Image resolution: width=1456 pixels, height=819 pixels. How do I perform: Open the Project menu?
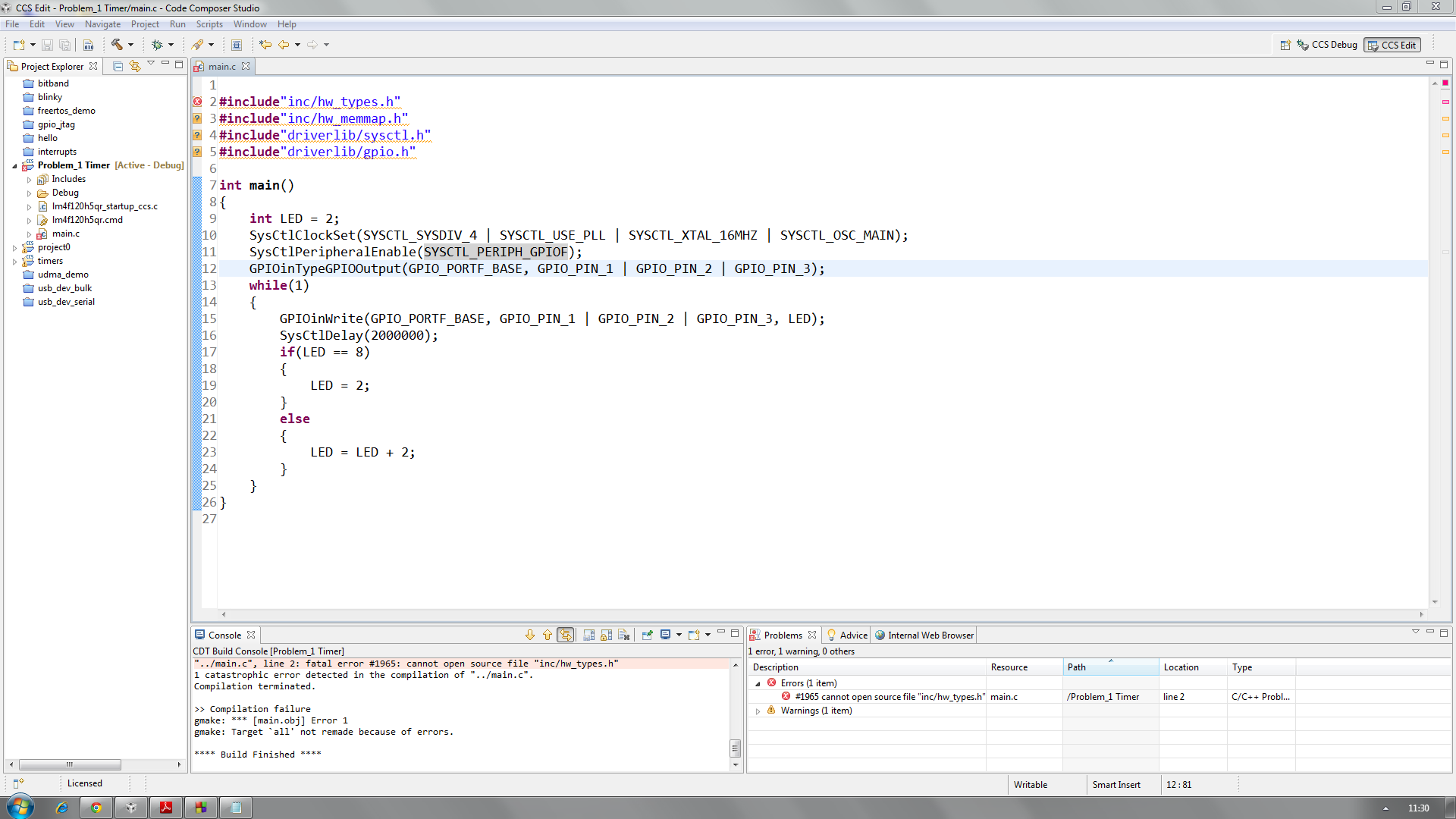[x=144, y=24]
